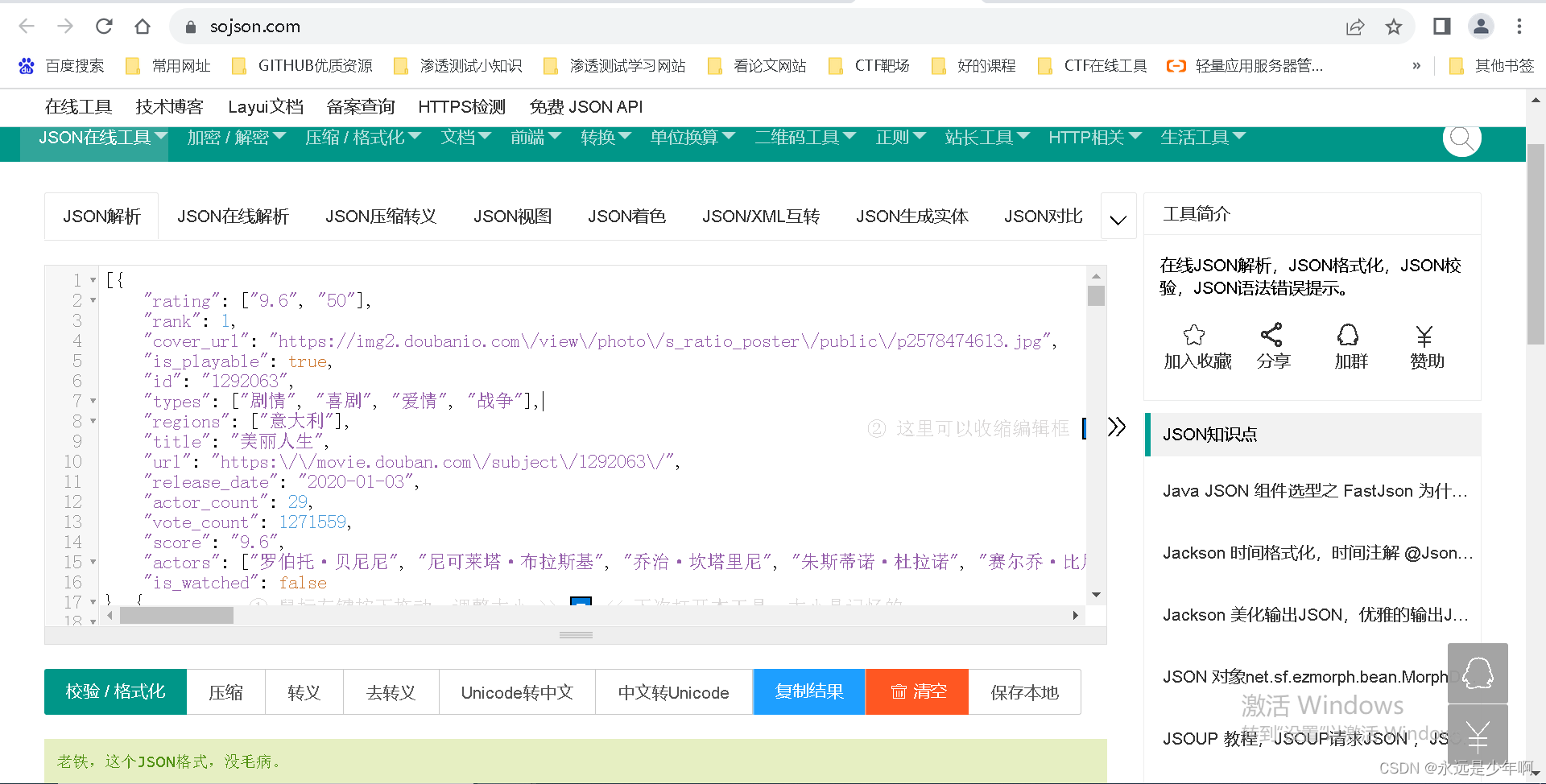The width and height of the screenshot is (1546, 784).
Task: Collapse code fold arrow on line 1
Action: tap(93, 280)
